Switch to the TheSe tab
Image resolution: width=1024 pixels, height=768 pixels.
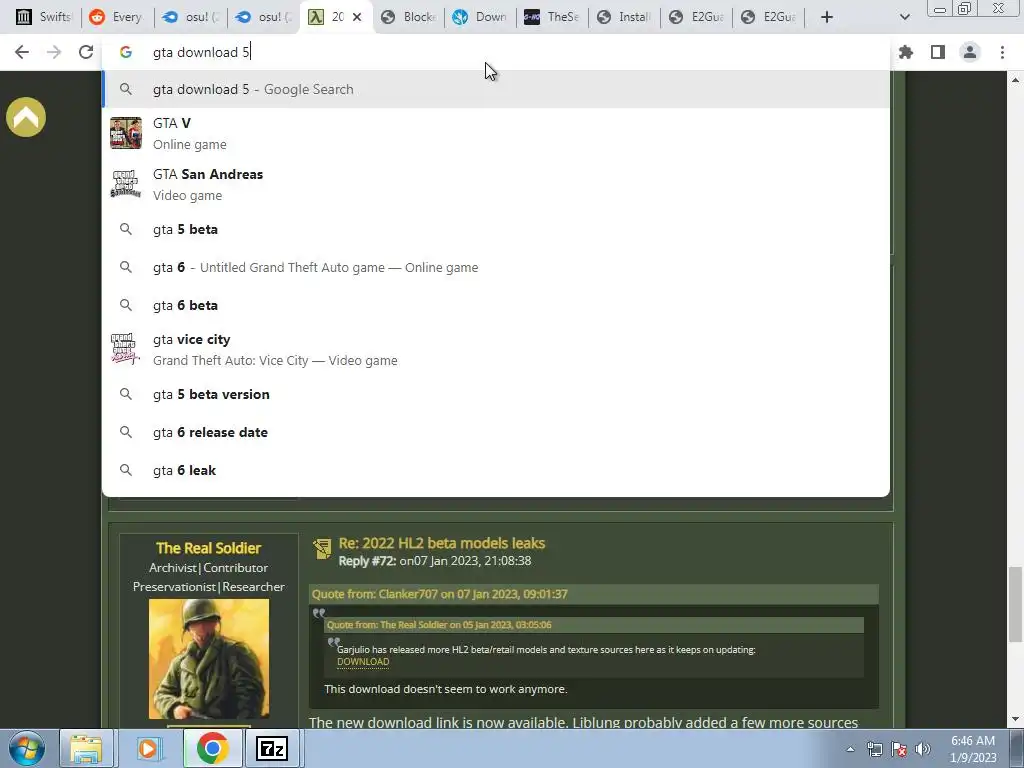point(552,17)
